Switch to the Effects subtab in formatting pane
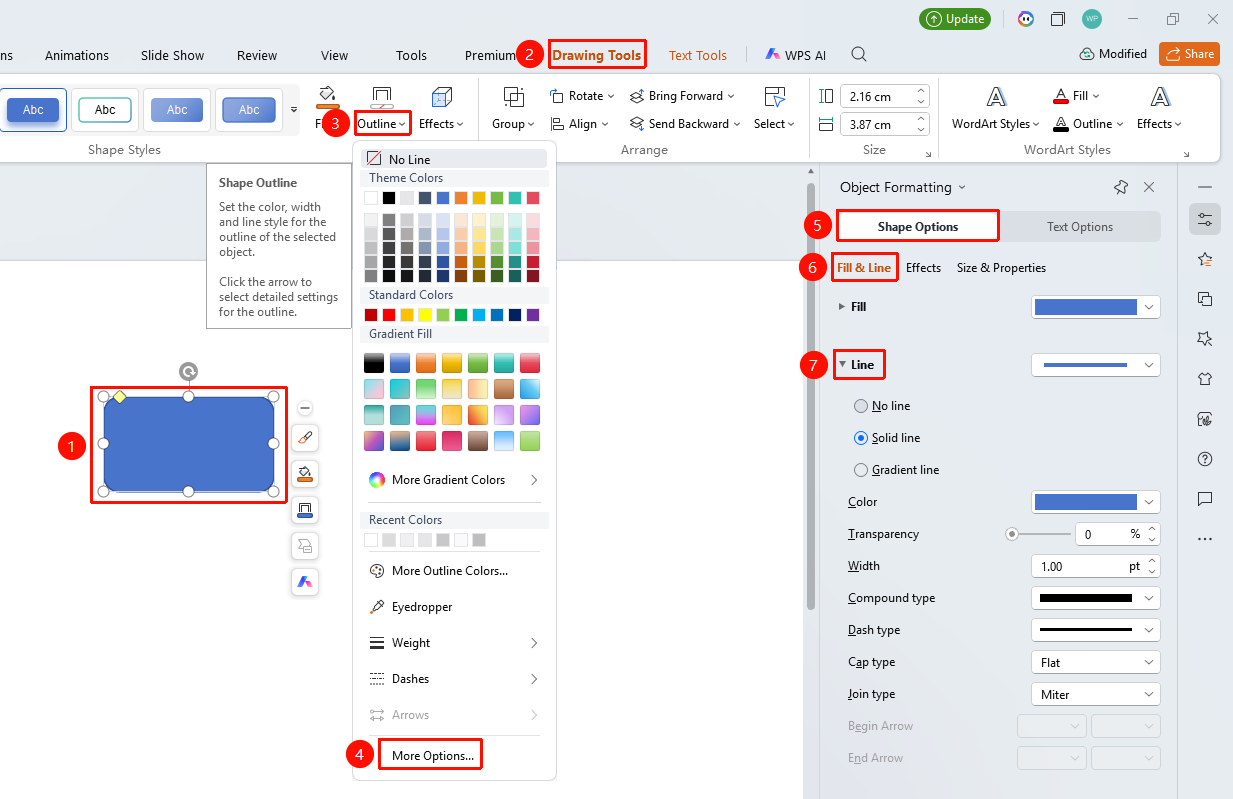The width and height of the screenshot is (1233, 799). click(x=923, y=268)
